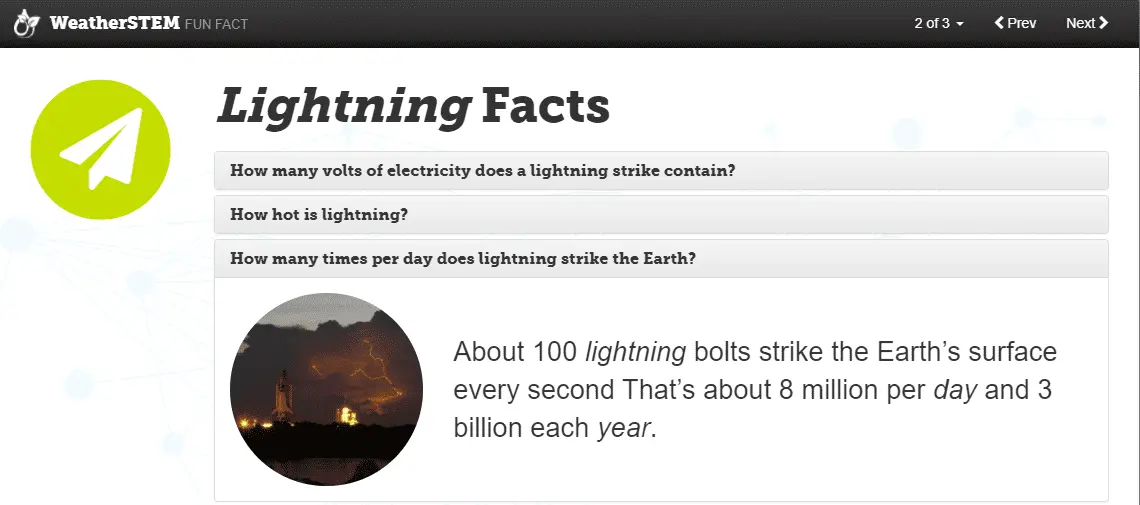
Task: Expand the volts of electricity question
Action: (x=483, y=170)
